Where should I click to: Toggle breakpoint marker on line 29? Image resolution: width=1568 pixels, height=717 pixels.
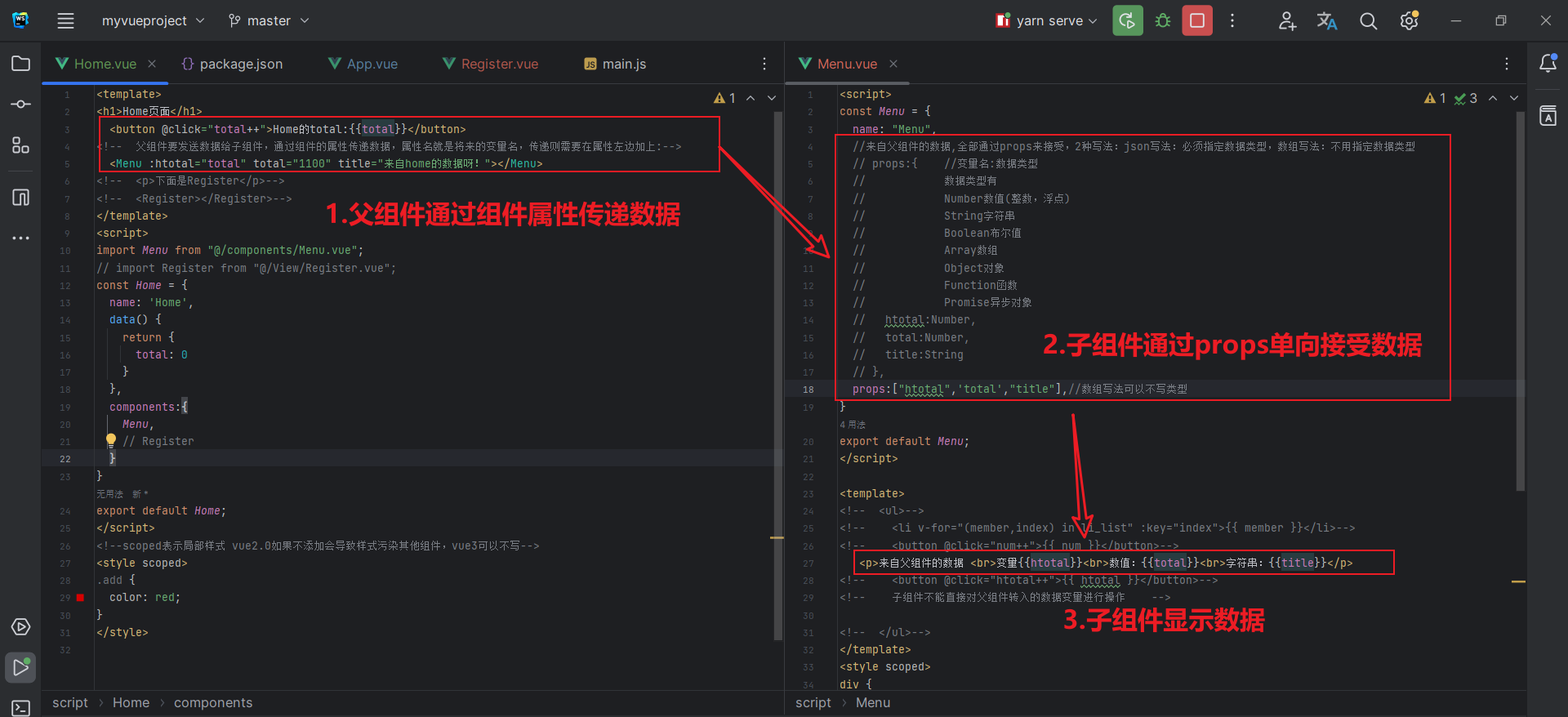point(80,598)
